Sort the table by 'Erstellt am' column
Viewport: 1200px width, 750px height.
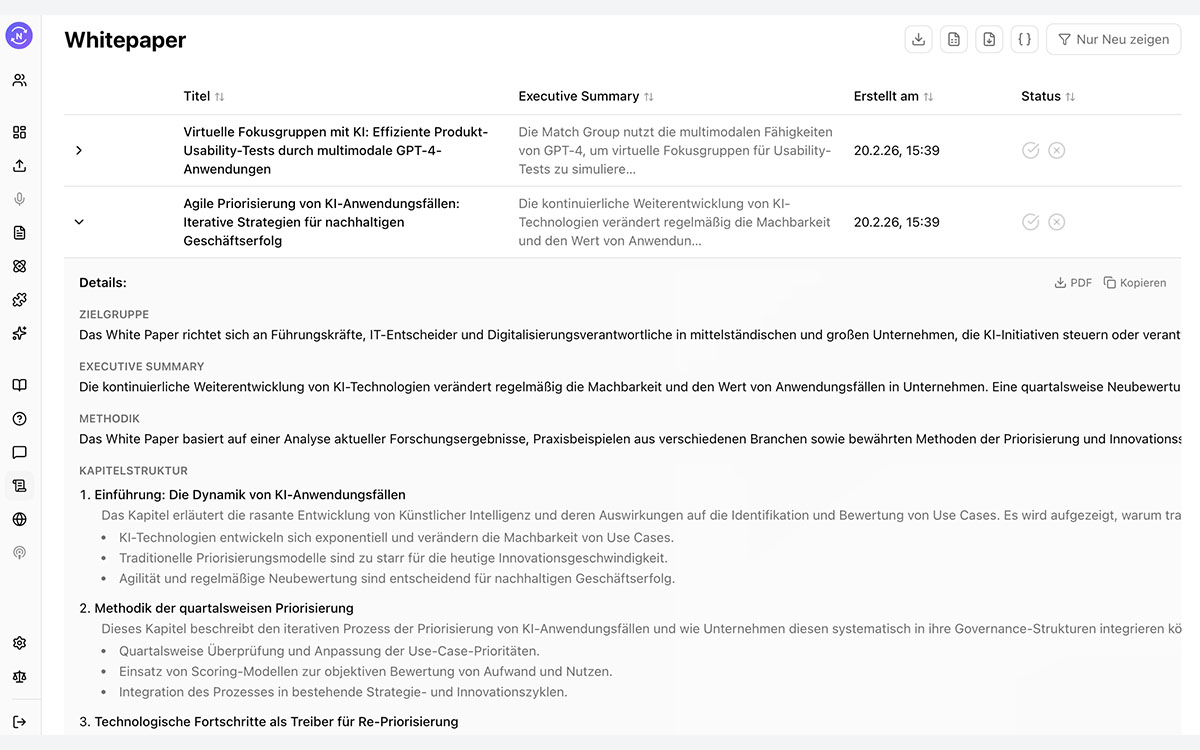pyautogui.click(x=892, y=96)
